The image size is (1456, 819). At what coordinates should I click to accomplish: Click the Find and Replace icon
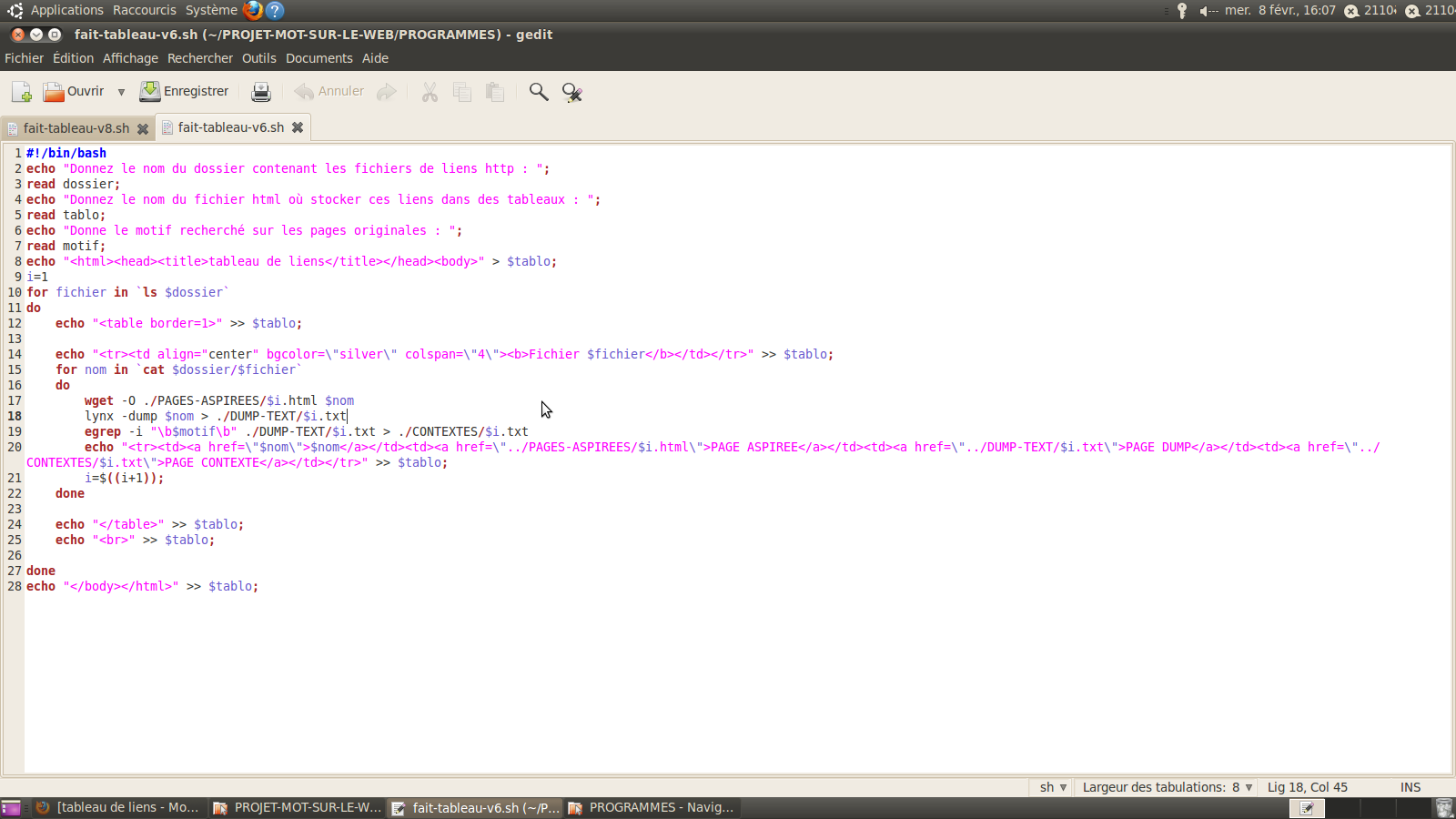click(571, 92)
